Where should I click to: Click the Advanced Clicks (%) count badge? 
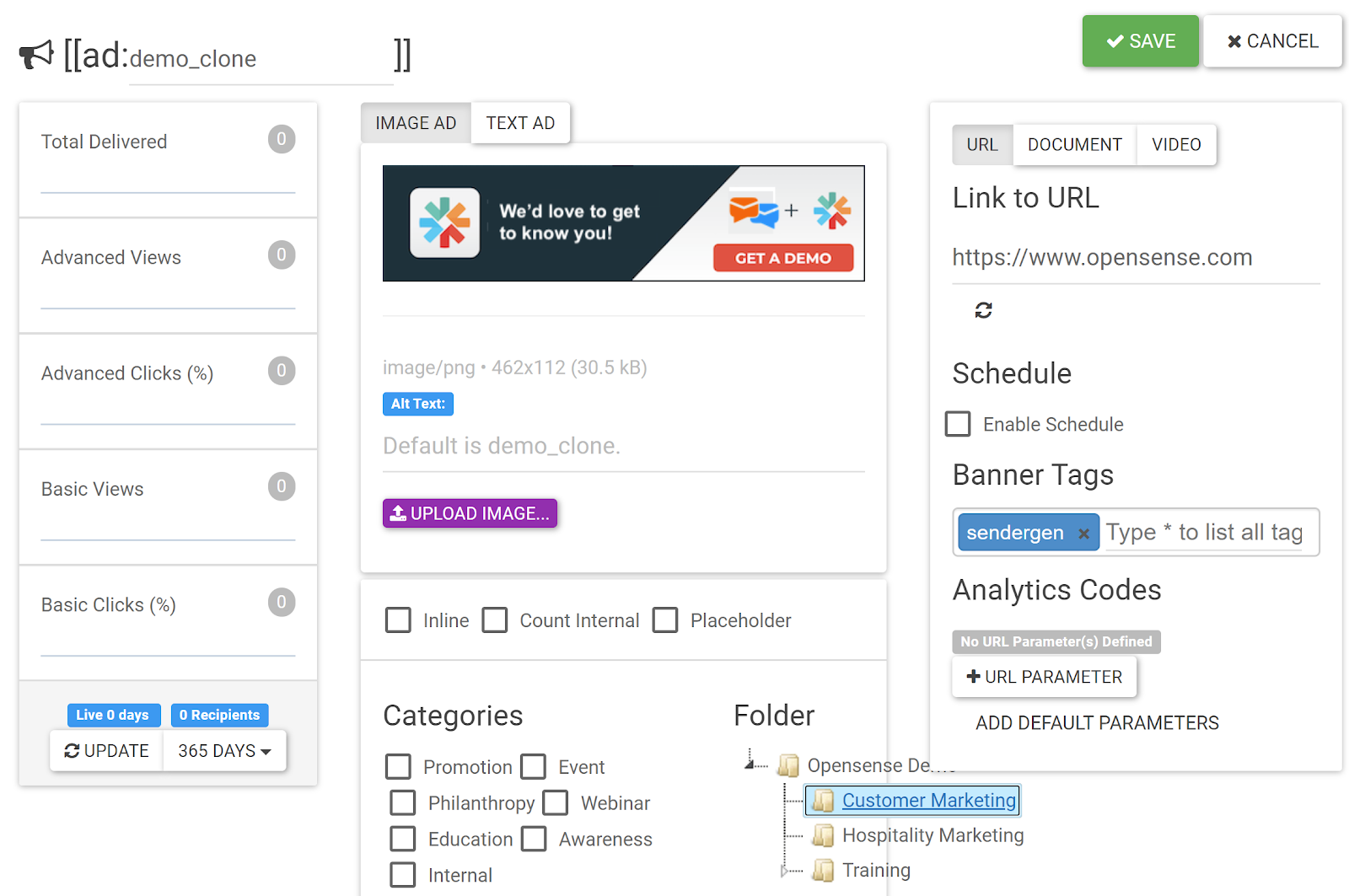coord(282,371)
